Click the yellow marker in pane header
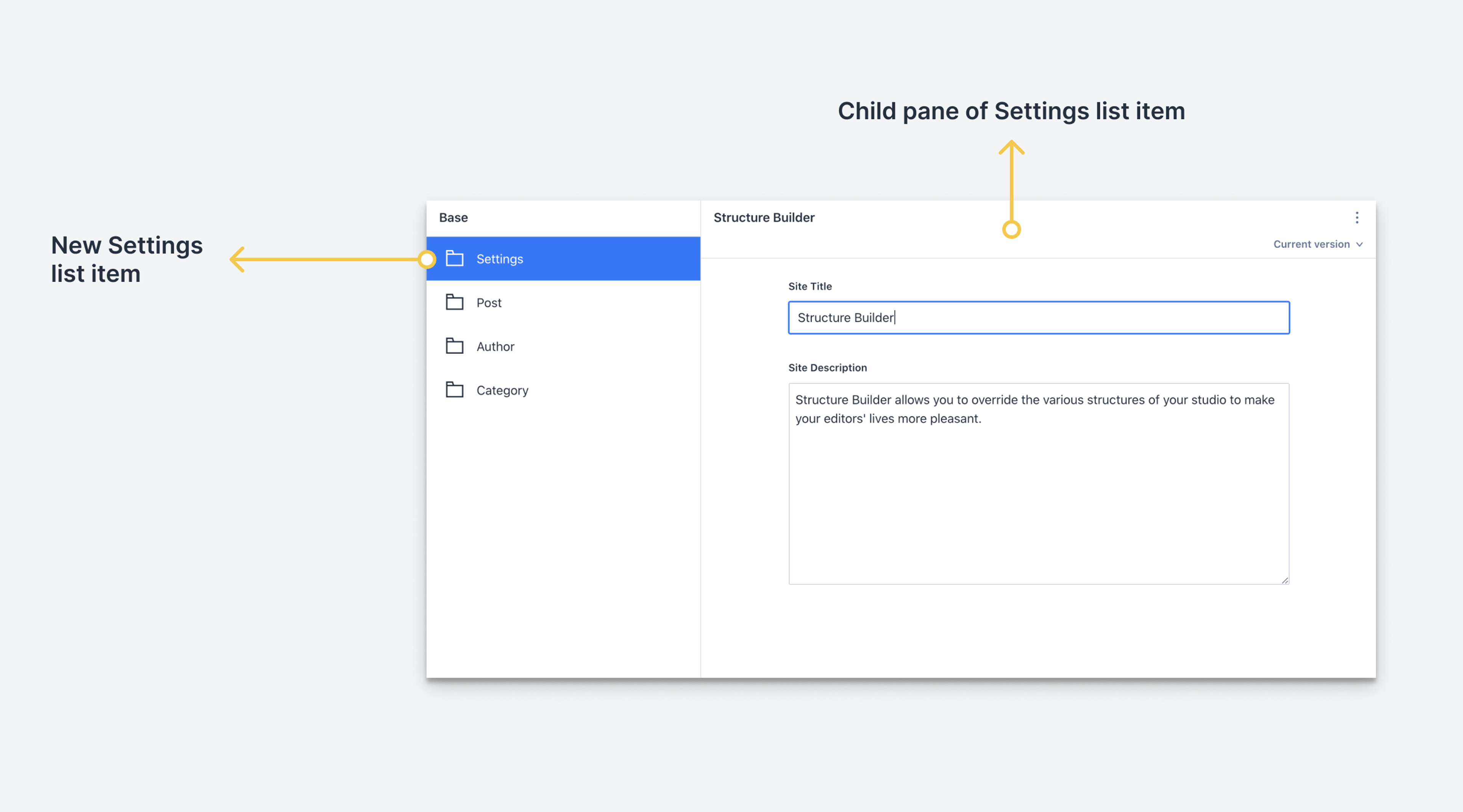The height and width of the screenshot is (812, 1463). [x=1012, y=229]
